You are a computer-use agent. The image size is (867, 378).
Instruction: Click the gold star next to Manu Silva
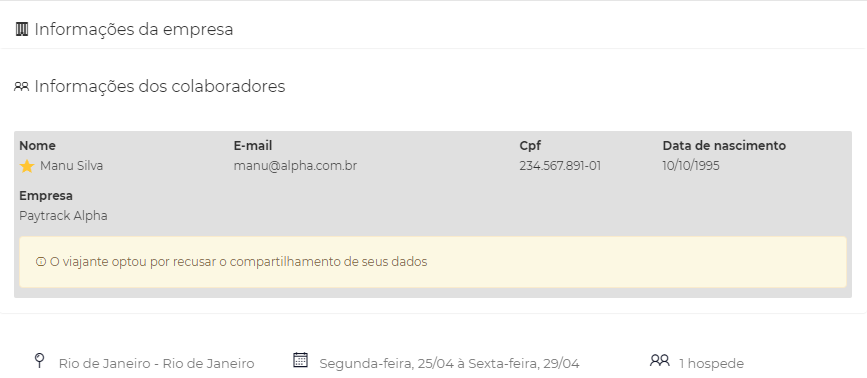click(27, 166)
